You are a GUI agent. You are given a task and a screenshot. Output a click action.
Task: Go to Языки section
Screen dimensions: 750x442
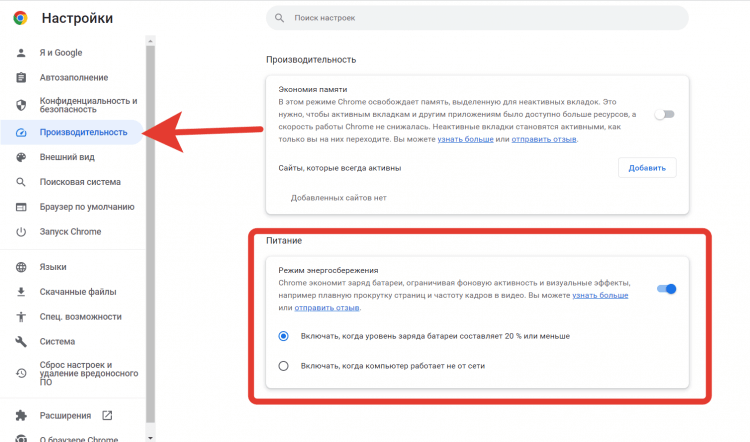point(53,267)
